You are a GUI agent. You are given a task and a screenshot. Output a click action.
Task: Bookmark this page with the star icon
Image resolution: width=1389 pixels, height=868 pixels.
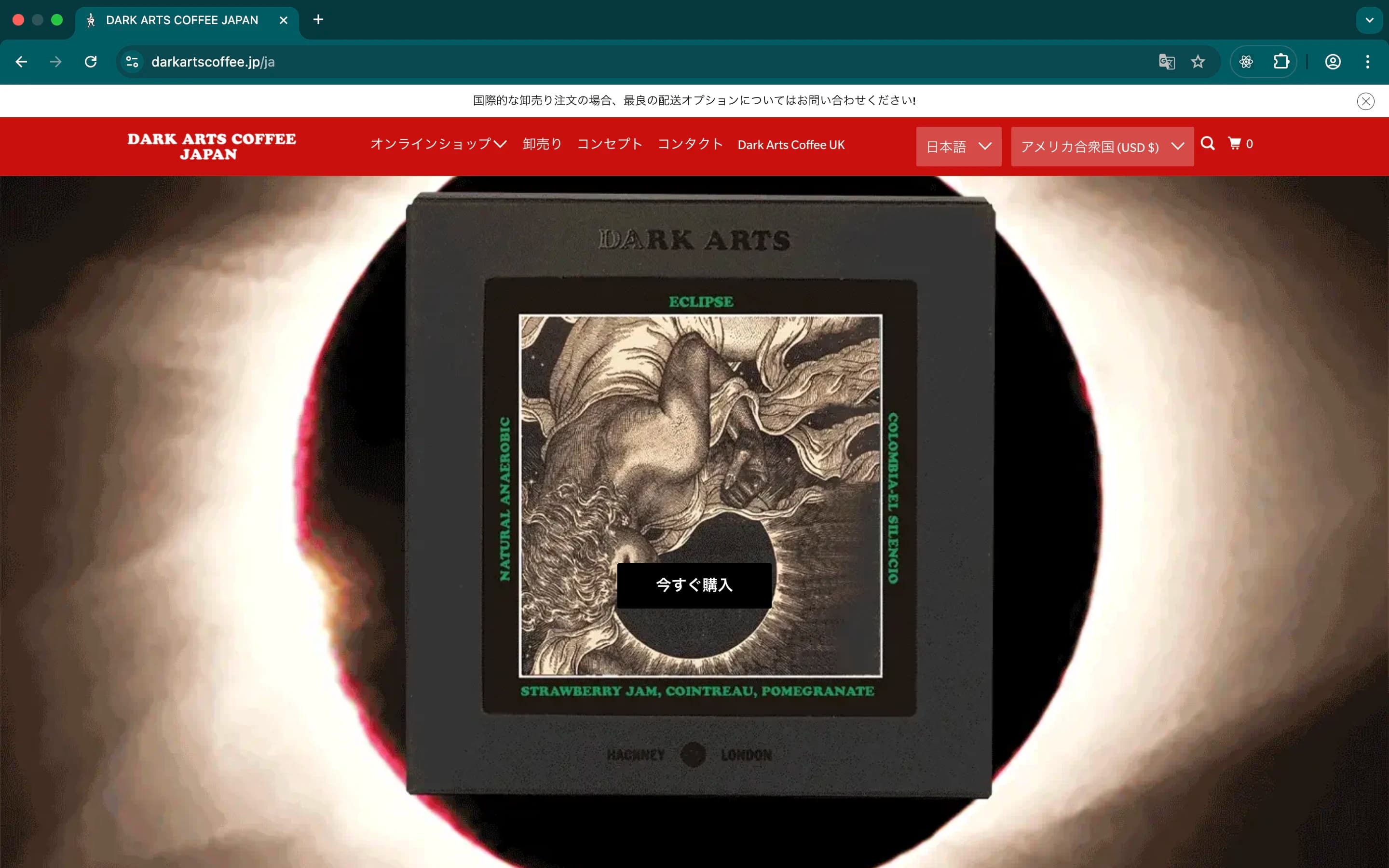pyautogui.click(x=1198, y=61)
